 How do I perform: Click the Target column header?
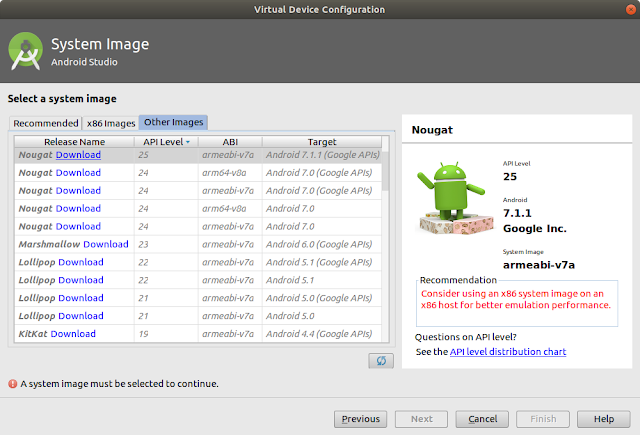(322, 142)
